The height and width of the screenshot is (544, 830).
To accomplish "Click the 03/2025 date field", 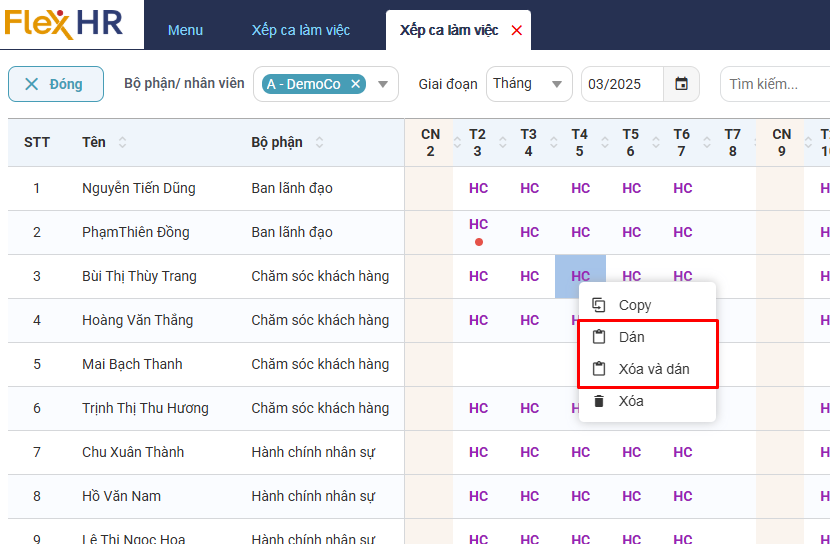I will 622,84.
